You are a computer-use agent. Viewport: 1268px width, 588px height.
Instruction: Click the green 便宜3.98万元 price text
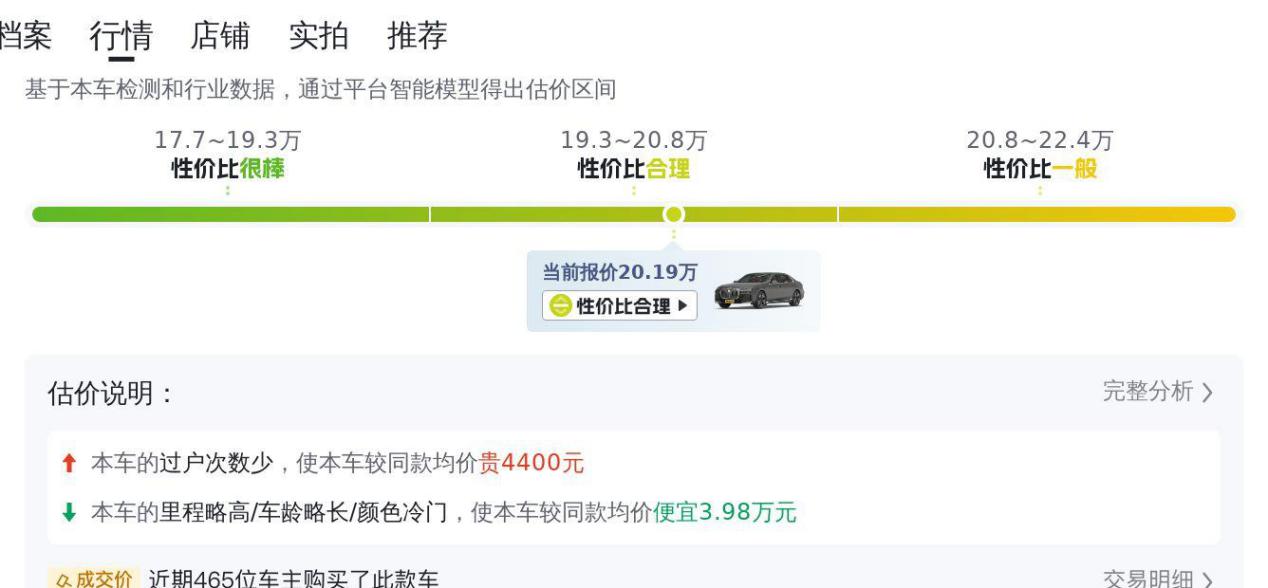point(725,512)
